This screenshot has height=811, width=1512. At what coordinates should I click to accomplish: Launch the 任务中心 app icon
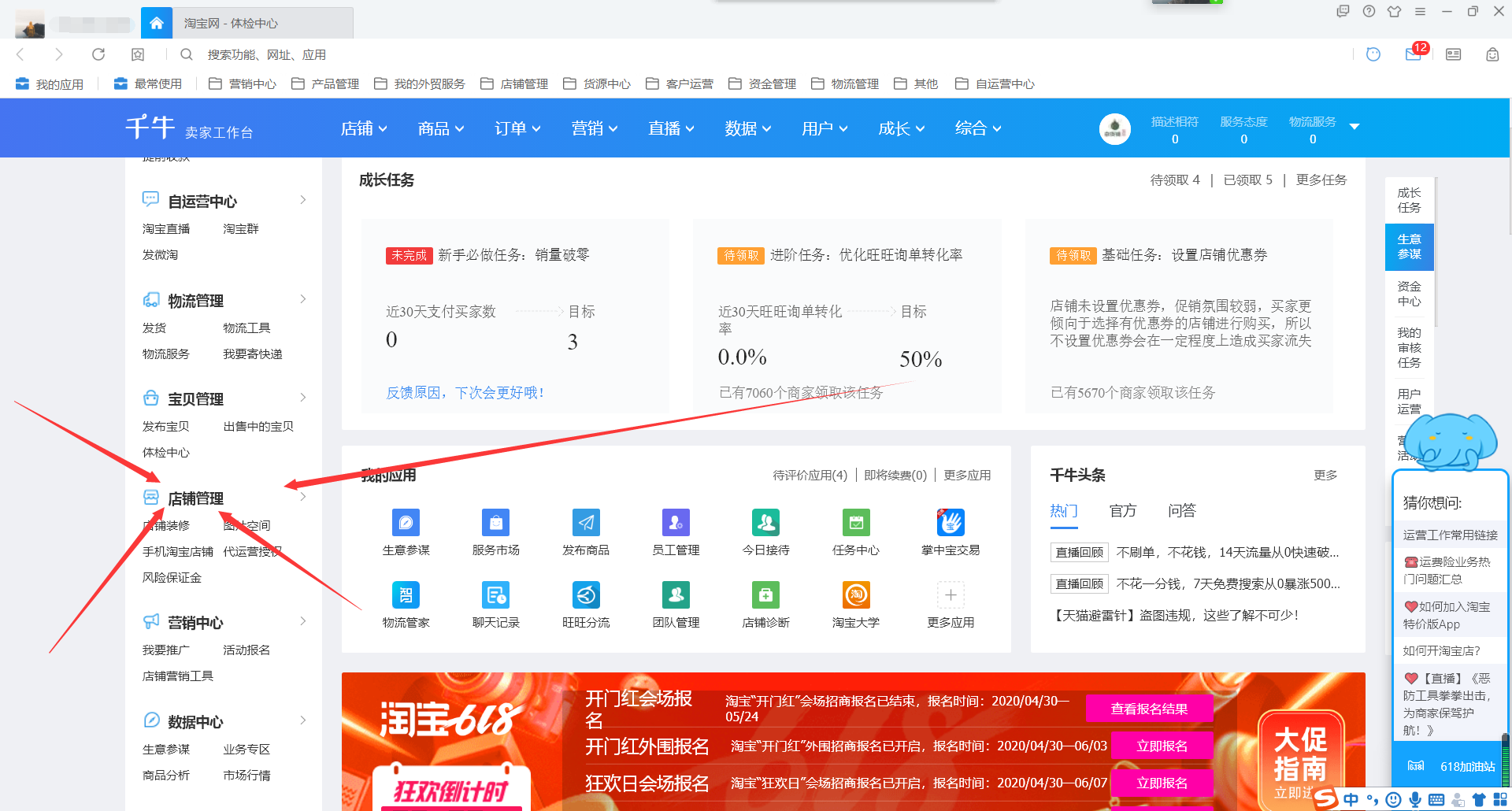(x=856, y=523)
